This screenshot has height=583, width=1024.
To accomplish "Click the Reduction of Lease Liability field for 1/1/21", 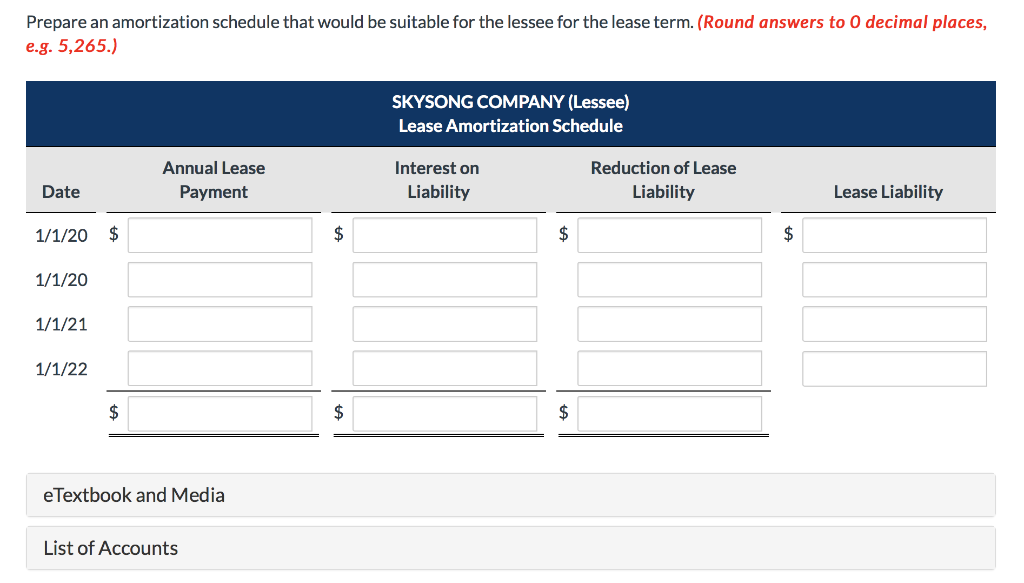I will point(668,323).
